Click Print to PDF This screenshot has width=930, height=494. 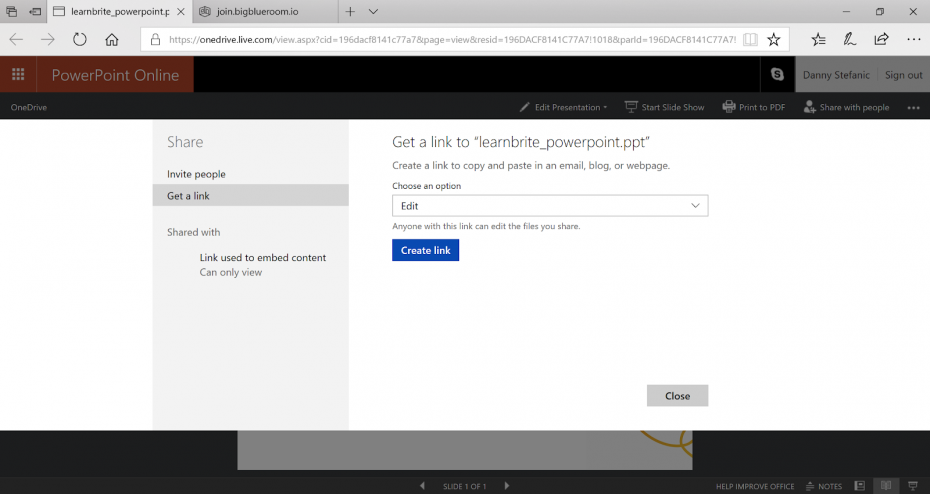753,107
